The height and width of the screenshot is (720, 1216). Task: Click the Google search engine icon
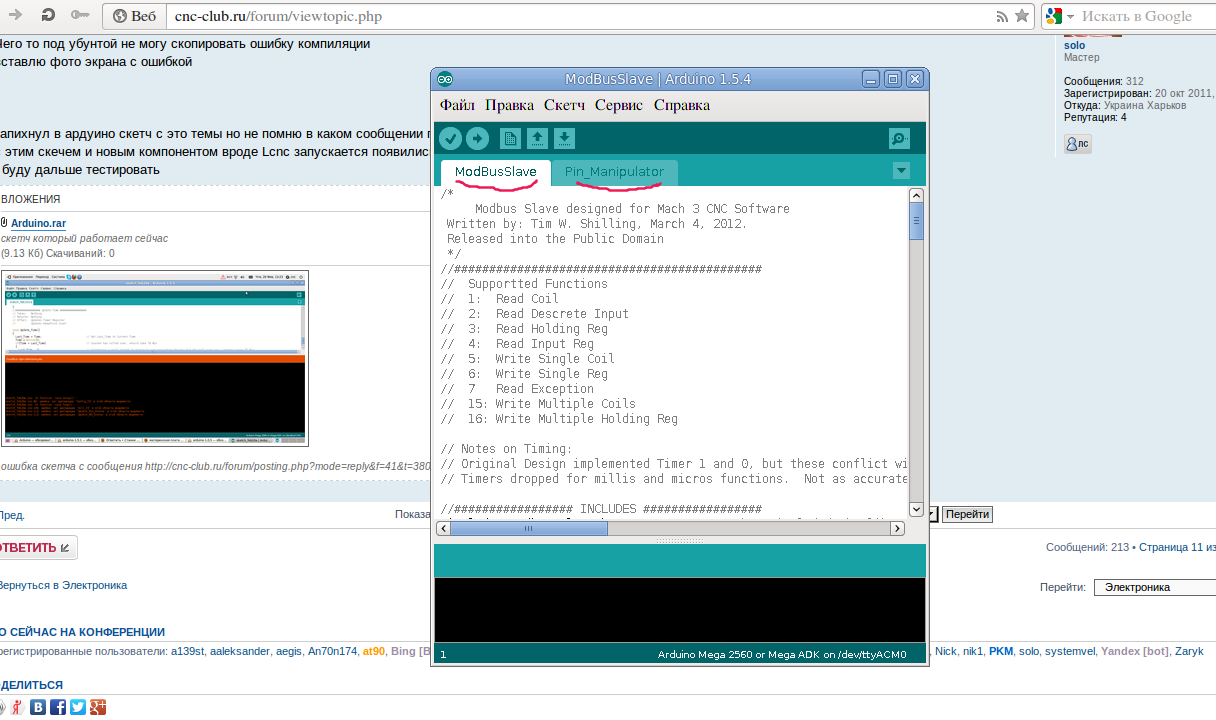coord(1054,16)
